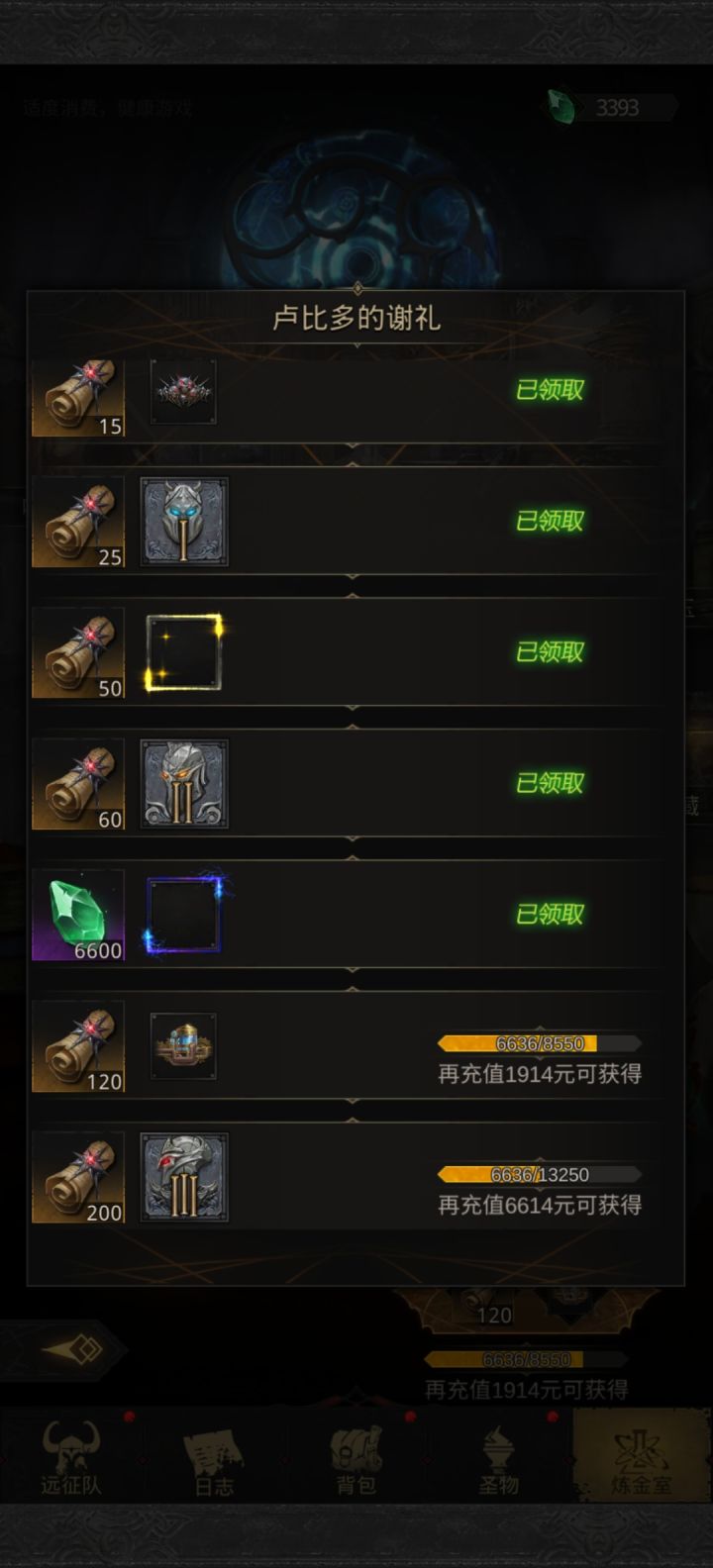Image resolution: width=713 pixels, height=1568 pixels.
Task: Go to the 圣物 relics tab
Action: [x=499, y=1458]
